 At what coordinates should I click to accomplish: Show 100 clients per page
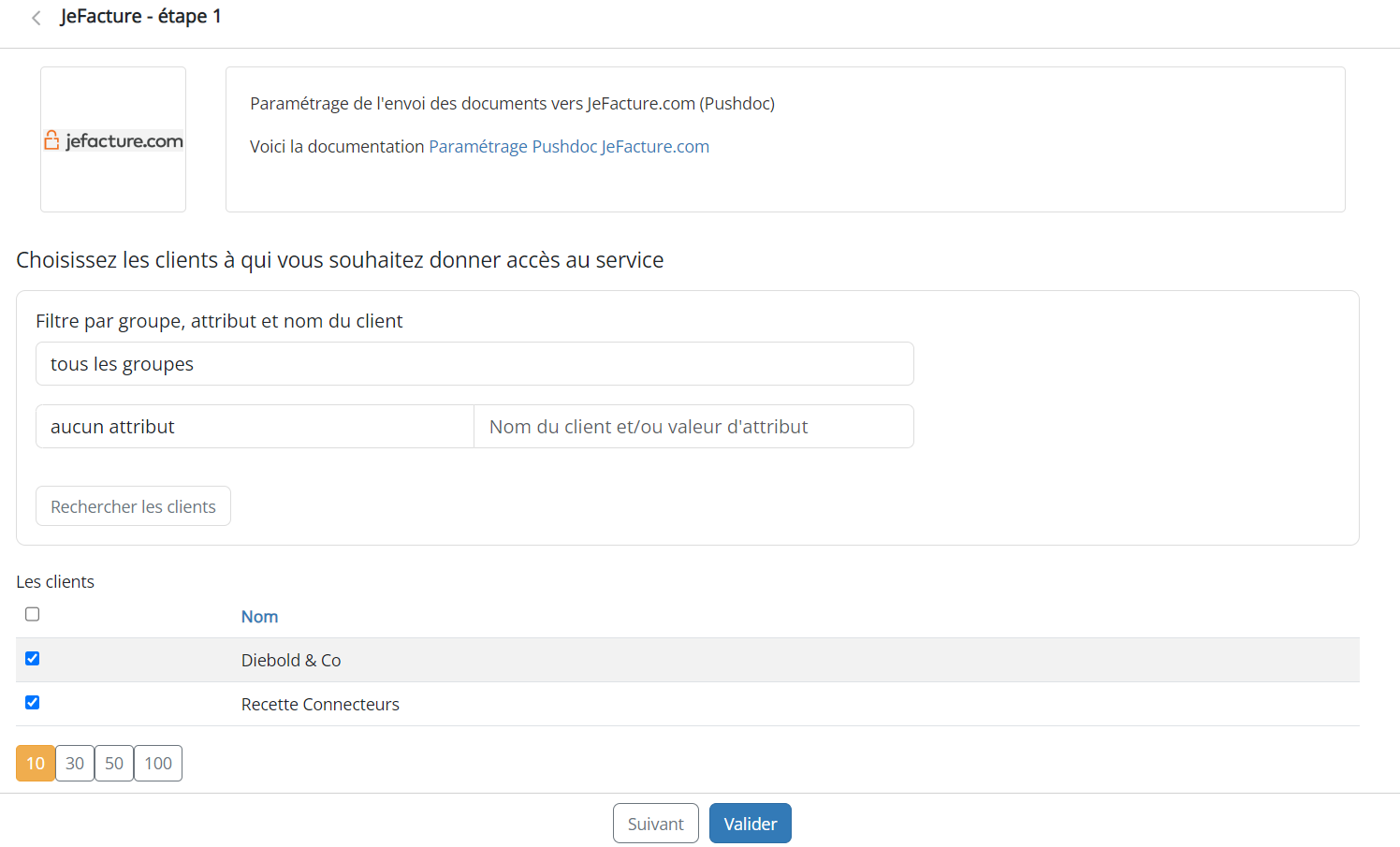[x=158, y=764]
